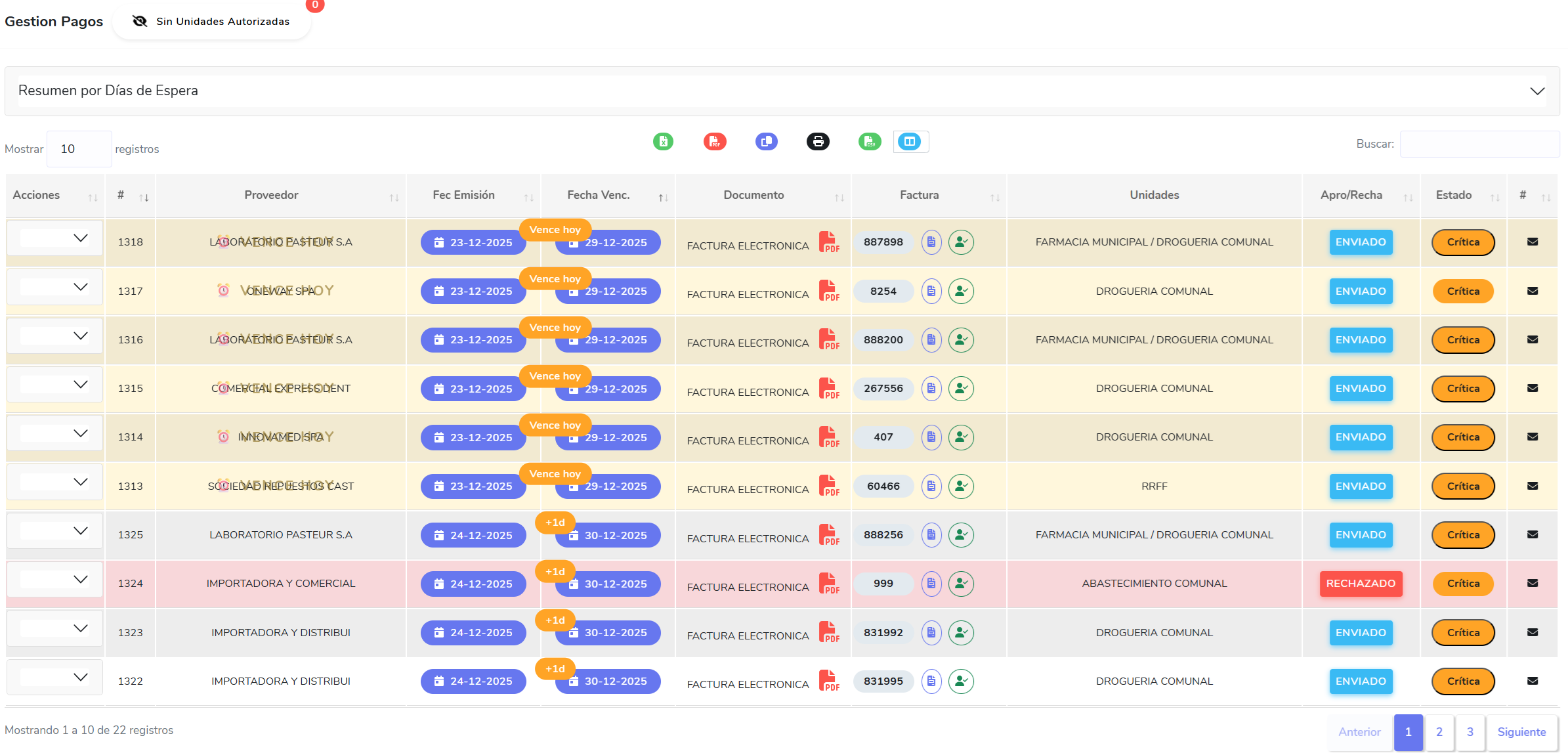Image resolution: width=1568 pixels, height=755 pixels.
Task: Export table with red PDF icon
Action: [715, 141]
